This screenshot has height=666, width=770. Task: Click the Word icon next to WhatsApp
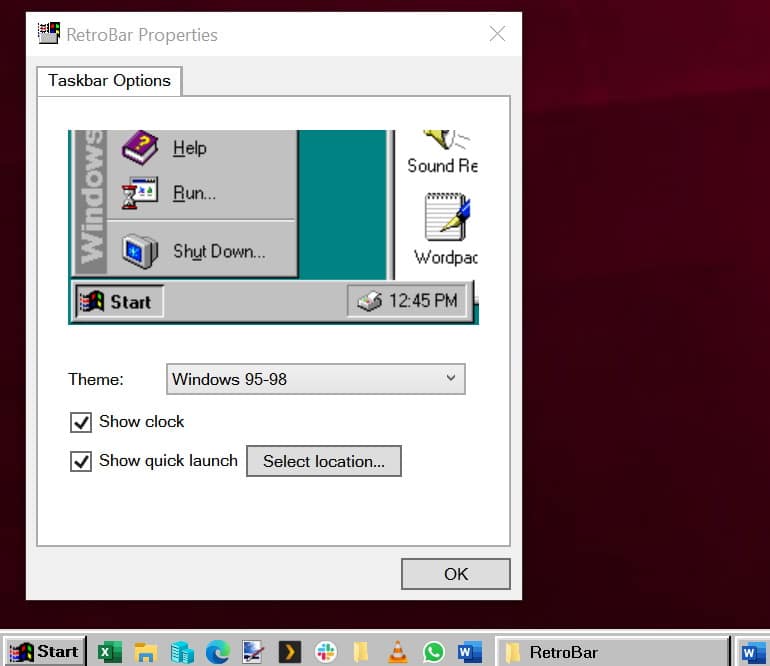[468, 652]
